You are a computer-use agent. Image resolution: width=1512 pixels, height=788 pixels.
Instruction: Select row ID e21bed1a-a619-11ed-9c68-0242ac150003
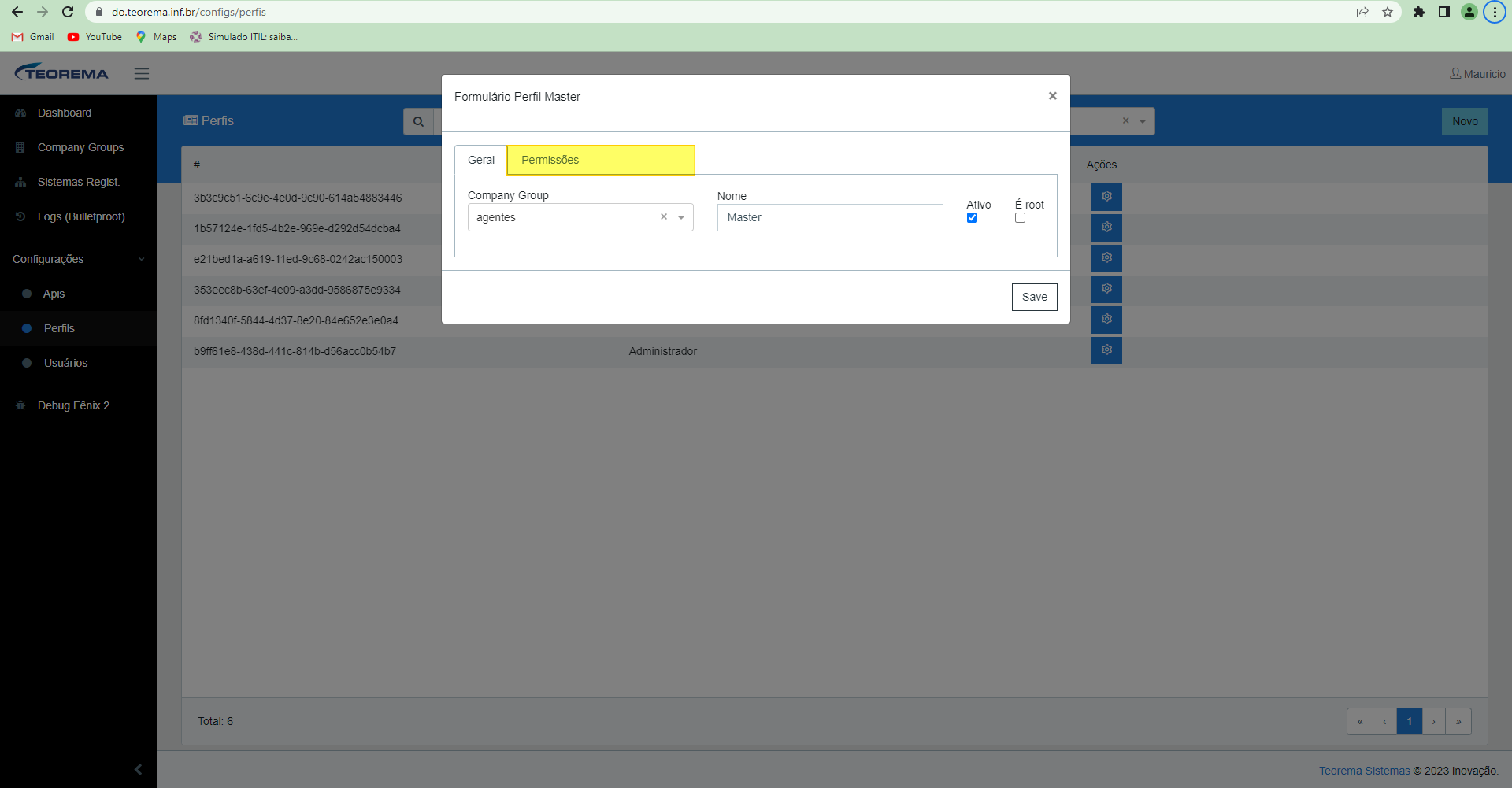298,259
